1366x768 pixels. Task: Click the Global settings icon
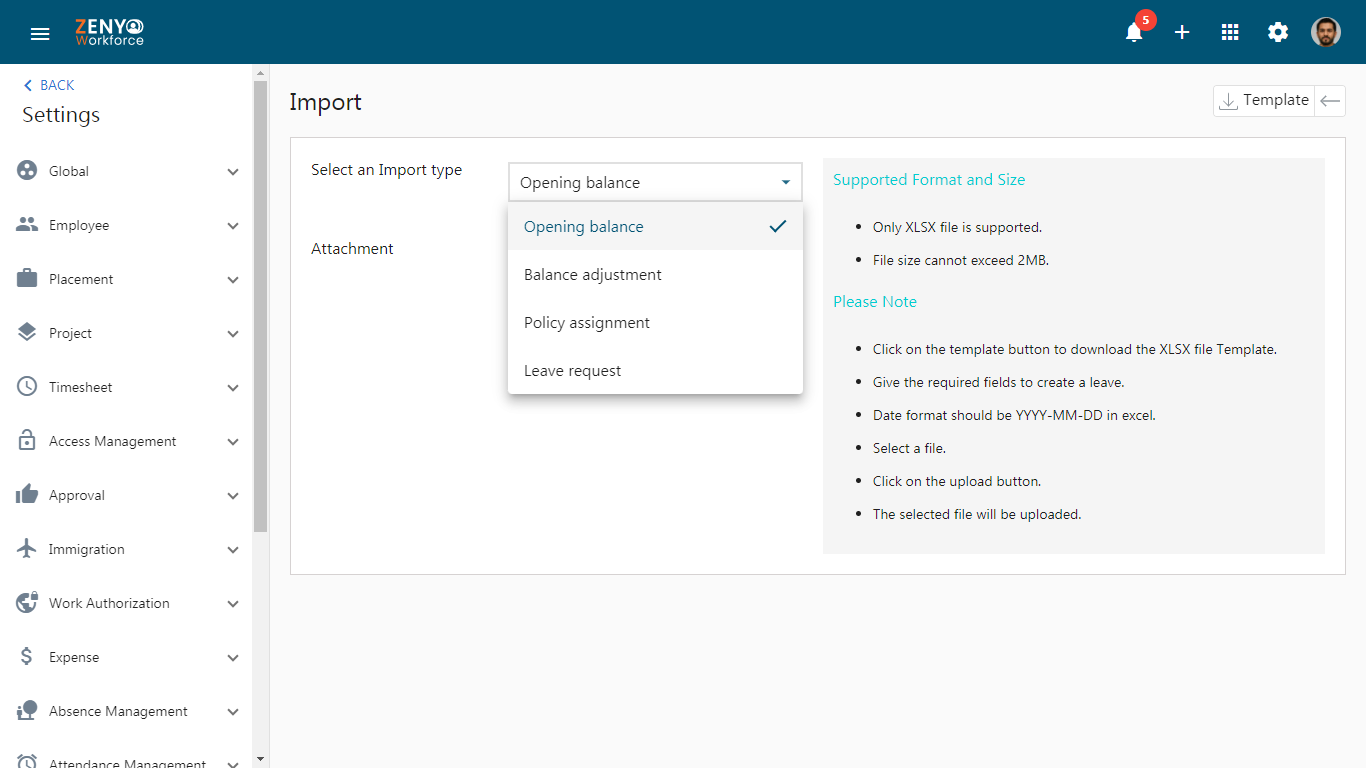pyautogui.click(x=27, y=170)
